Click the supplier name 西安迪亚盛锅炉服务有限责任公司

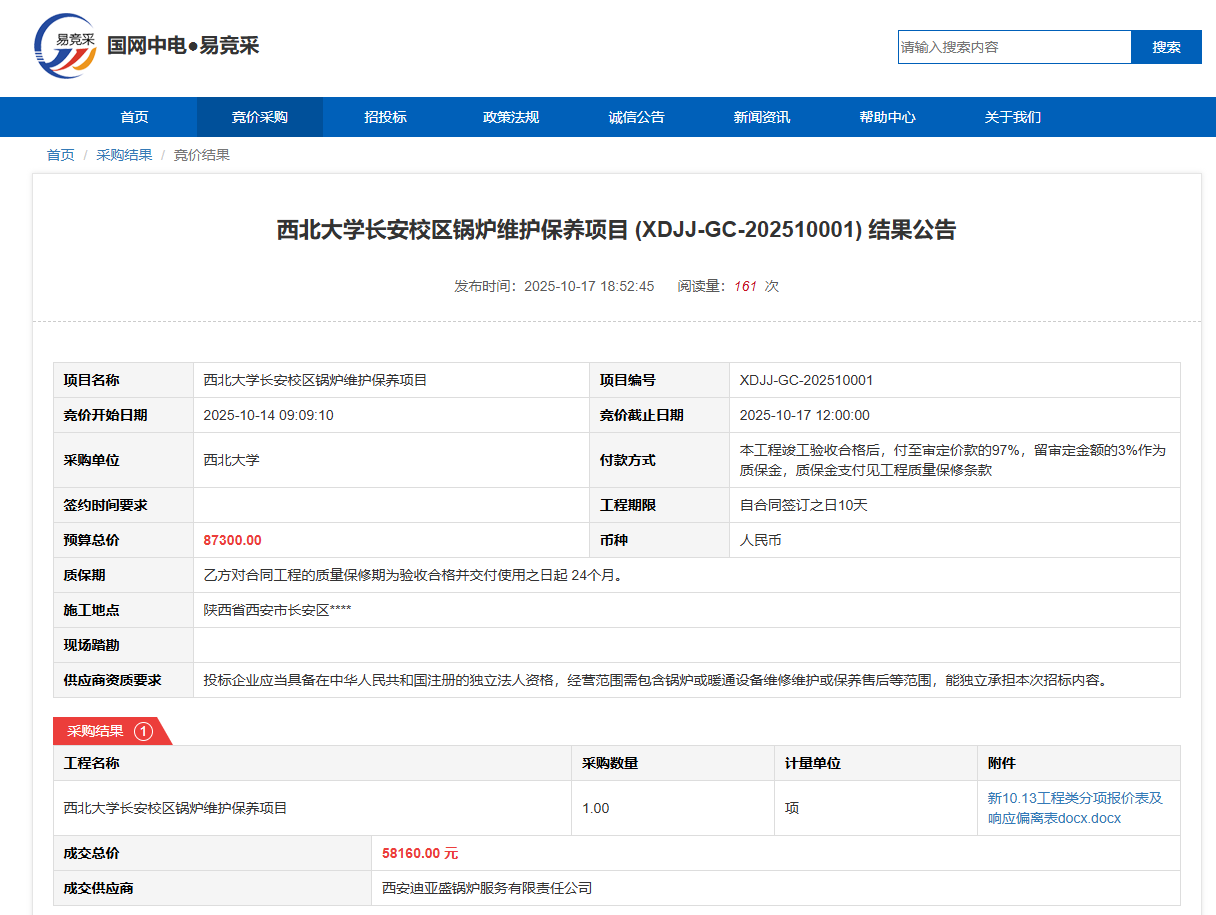pyautogui.click(x=487, y=888)
